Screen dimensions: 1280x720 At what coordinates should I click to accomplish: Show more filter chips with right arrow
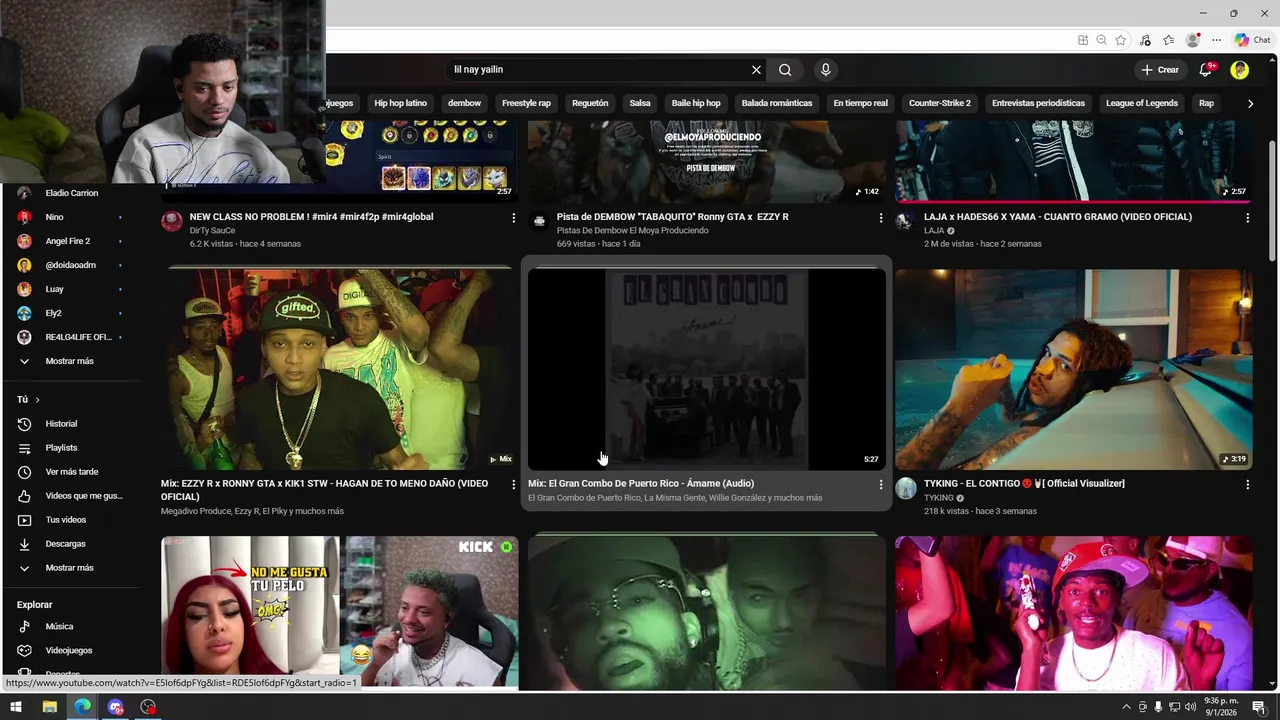click(1250, 103)
